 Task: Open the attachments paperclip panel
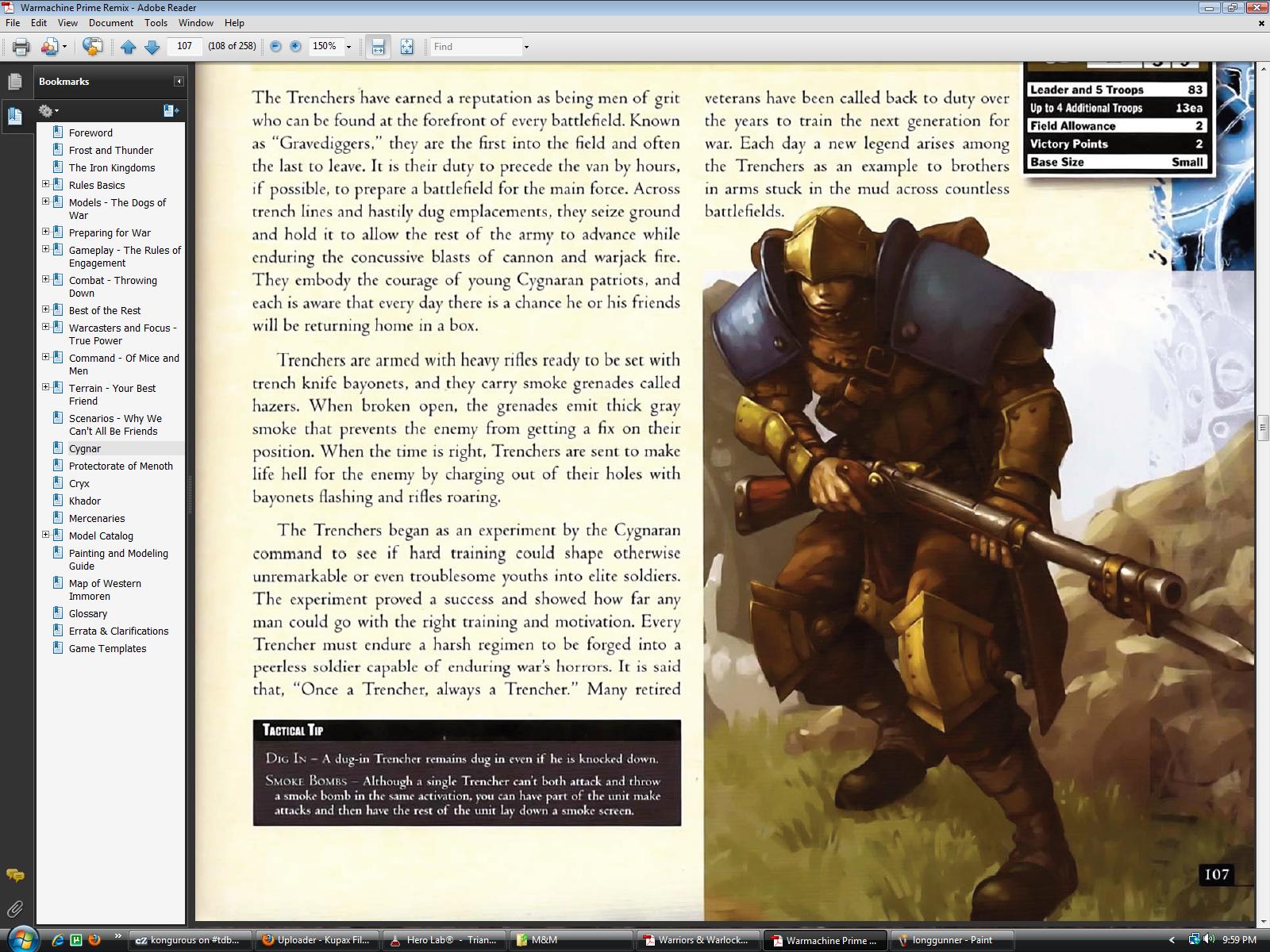pyautogui.click(x=15, y=908)
